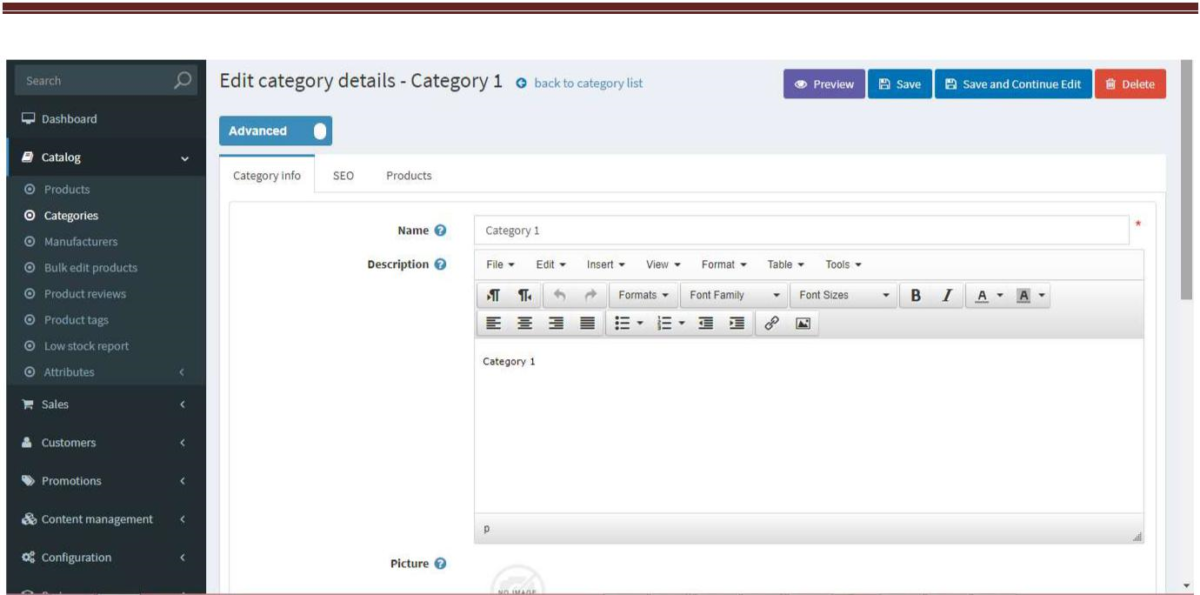Click the Catalog book icon

point(28,157)
